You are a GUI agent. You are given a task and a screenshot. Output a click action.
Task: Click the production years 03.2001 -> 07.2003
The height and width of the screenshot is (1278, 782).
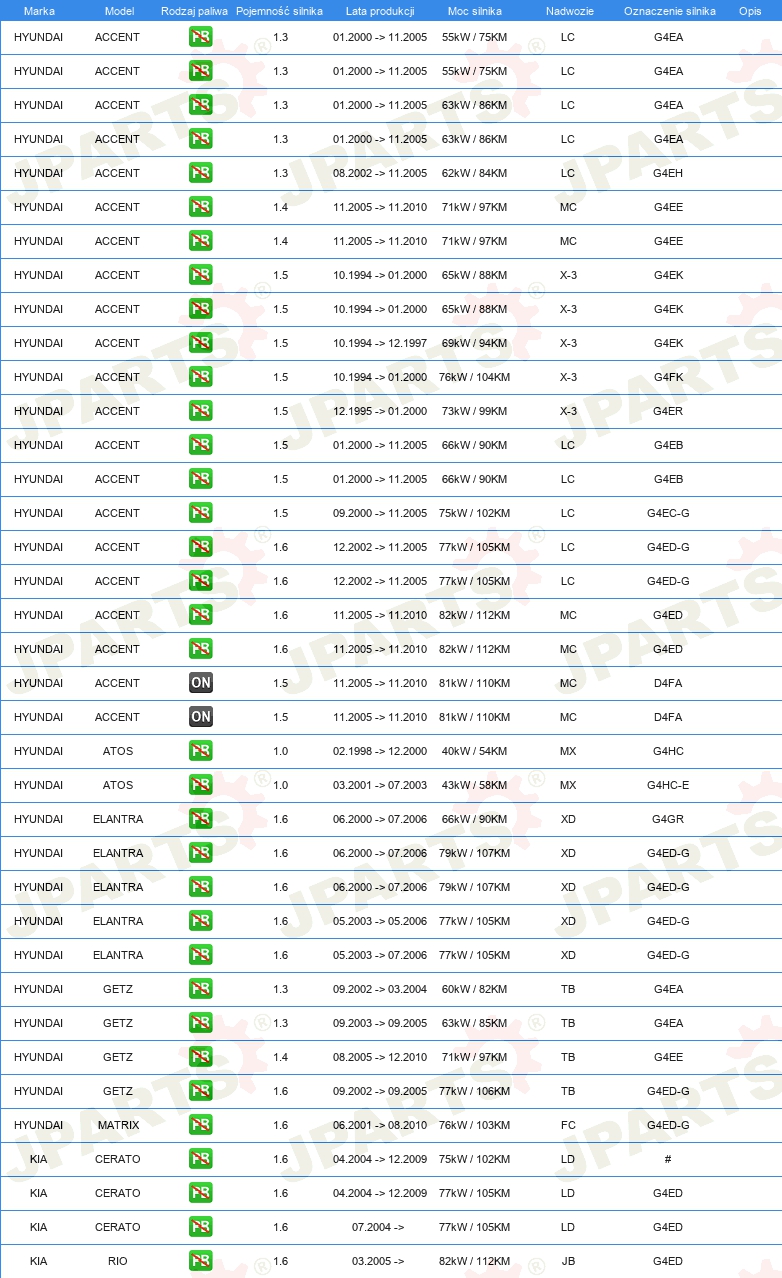[380, 785]
